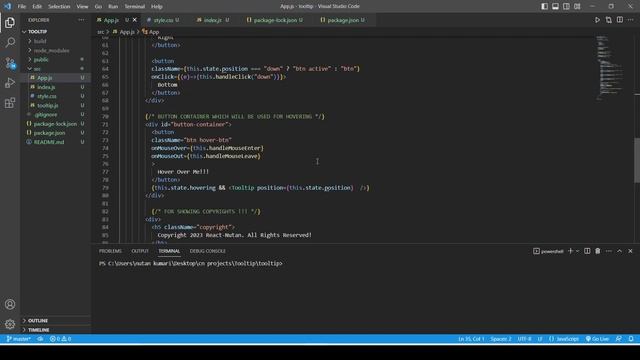The image size is (640, 360).
Task: Switch to the package-lock.json editor tab
Action: [x=275, y=20]
